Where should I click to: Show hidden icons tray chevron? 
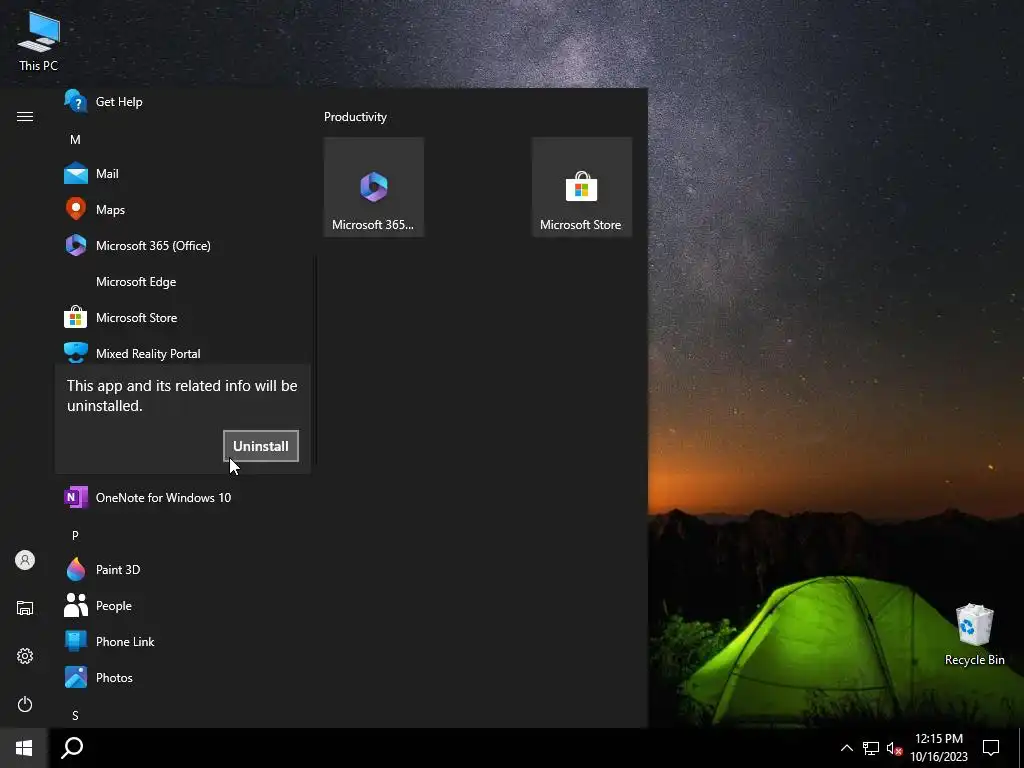tap(846, 748)
